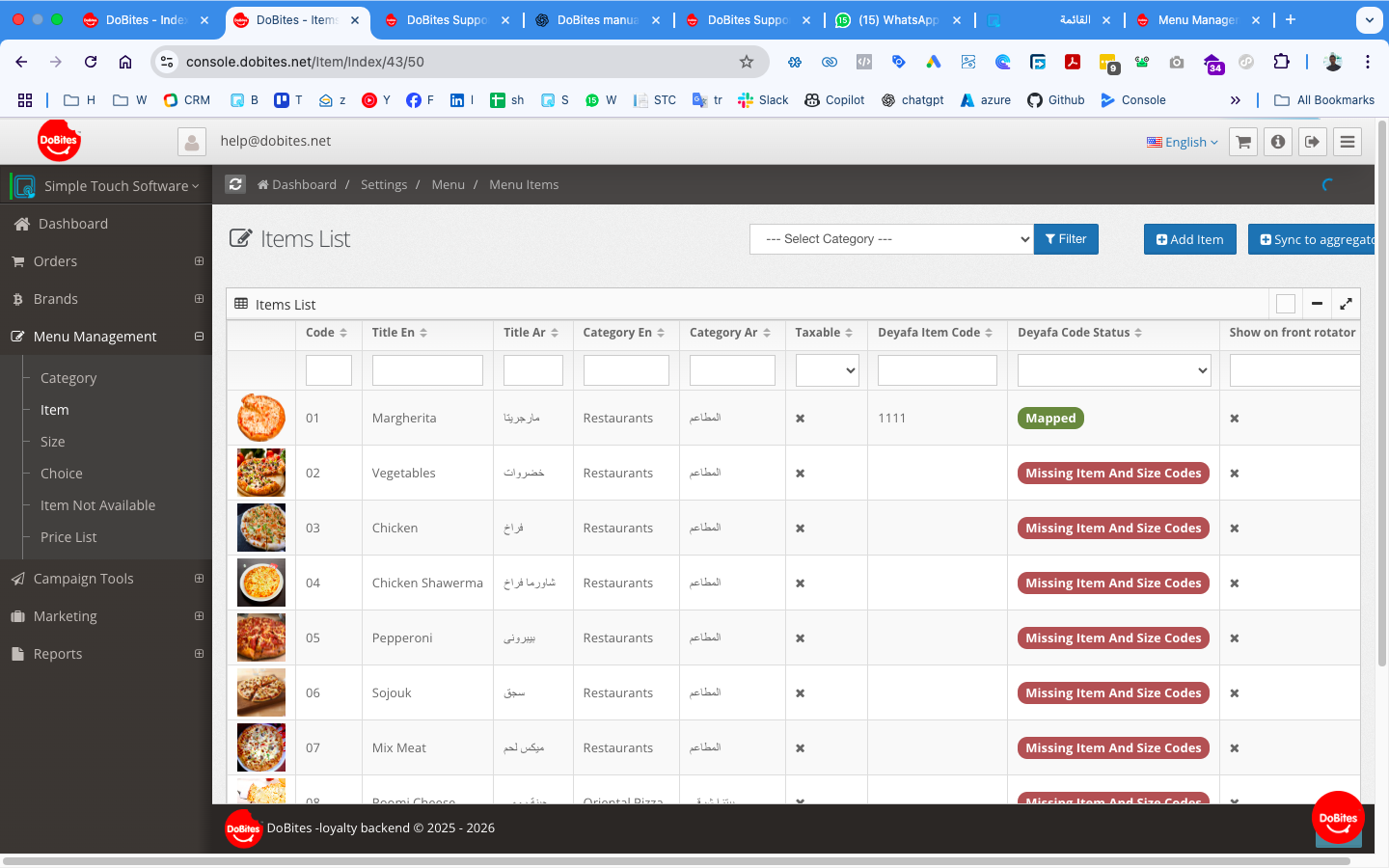Toggle front rotator status for Vegetables
The width and height of the screenshot is (1389, 868).
1235,474
